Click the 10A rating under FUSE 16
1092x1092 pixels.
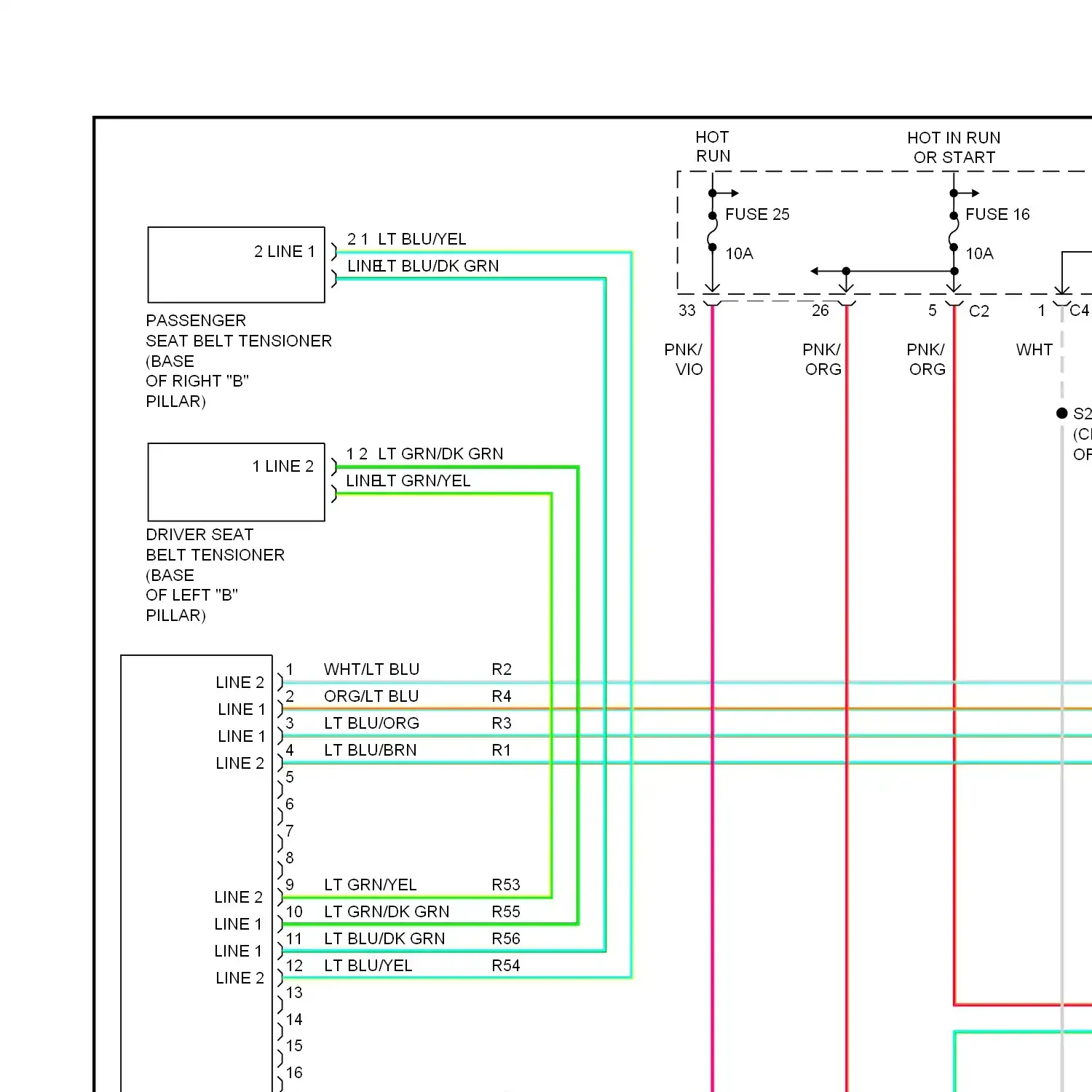(x=979, y=253)
